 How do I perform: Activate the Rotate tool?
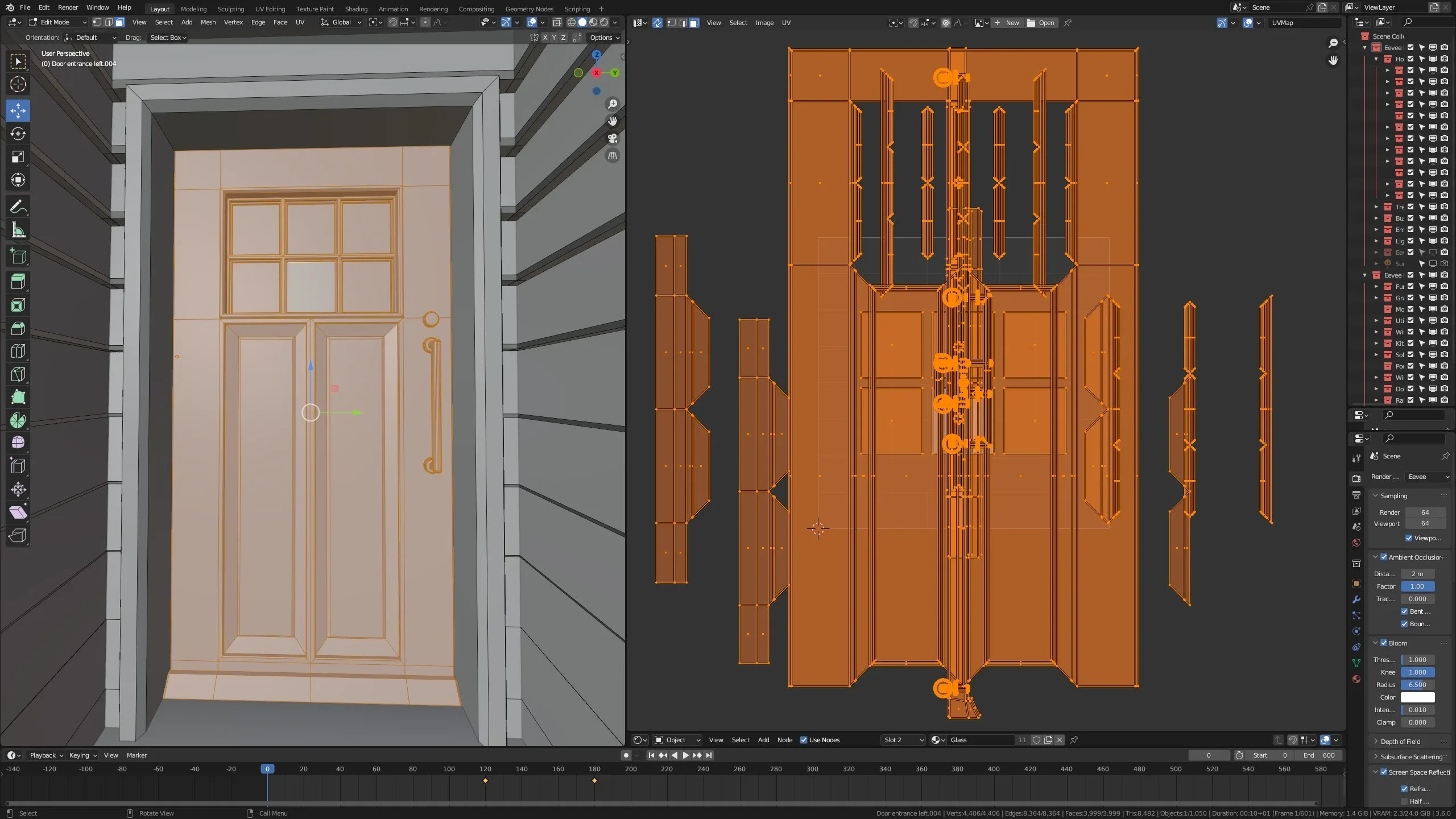[x=18, y=134]
